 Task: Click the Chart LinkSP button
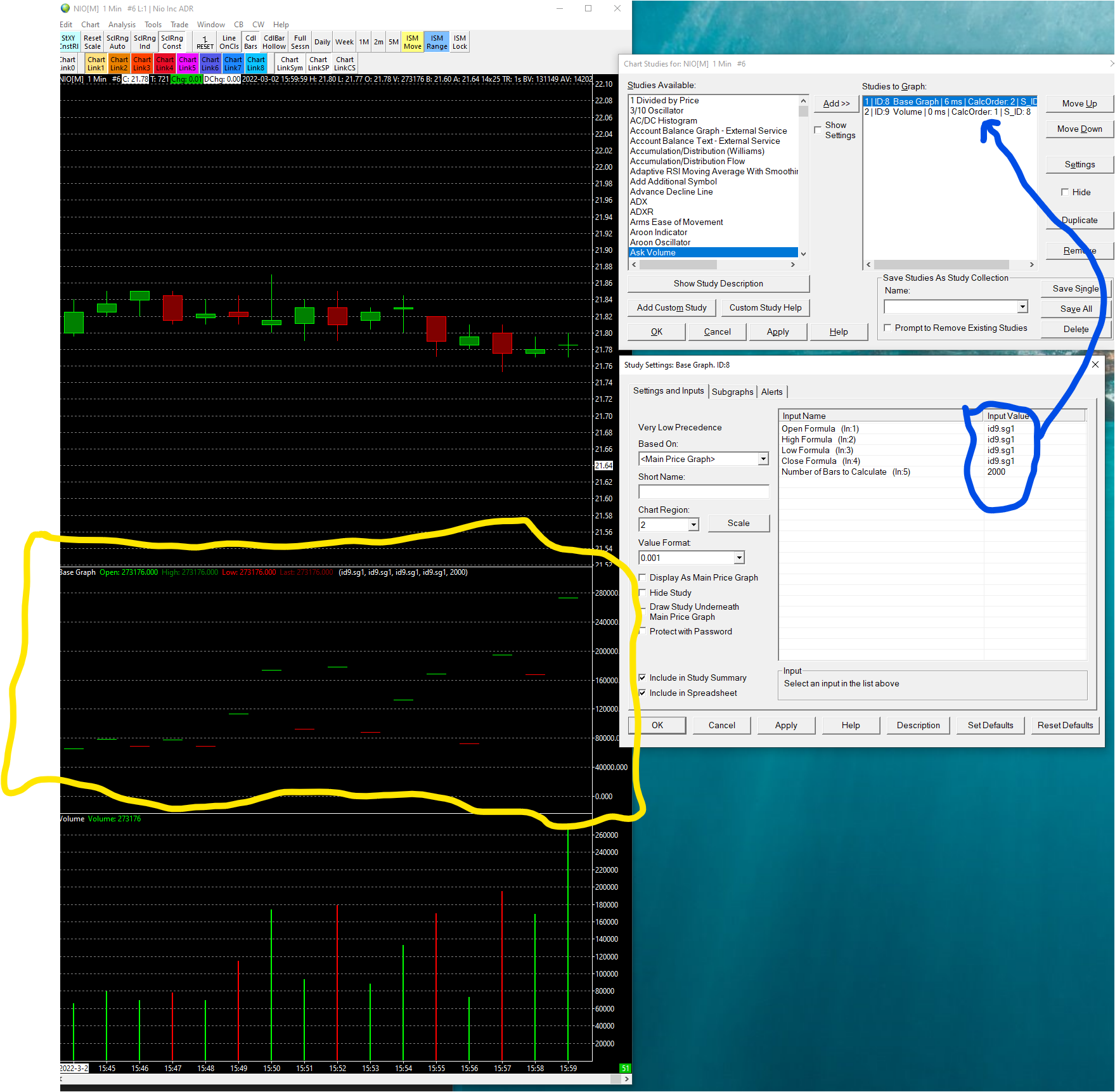(x=318, y=63)
